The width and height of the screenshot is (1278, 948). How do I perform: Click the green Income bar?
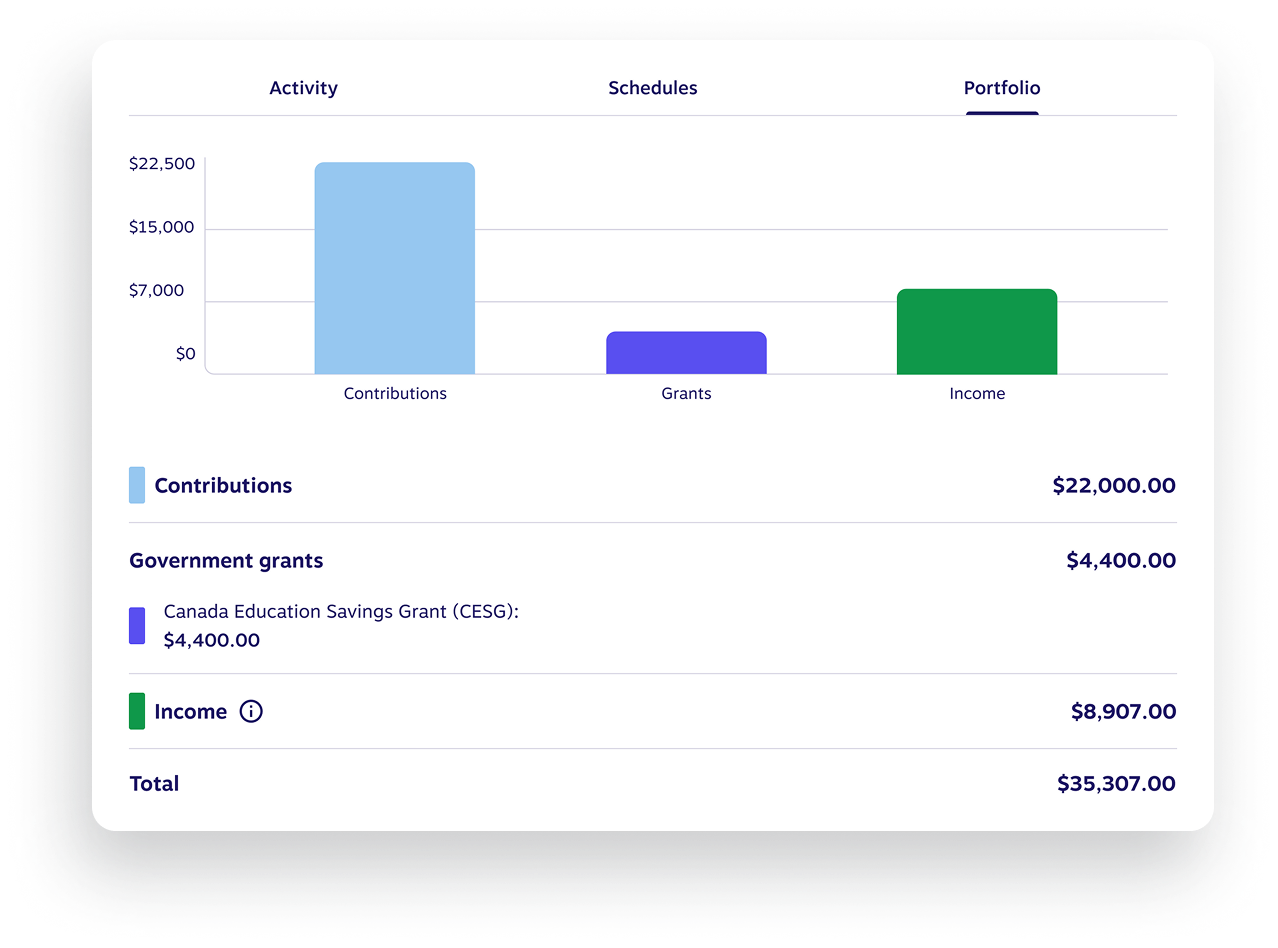click(976, 332)
